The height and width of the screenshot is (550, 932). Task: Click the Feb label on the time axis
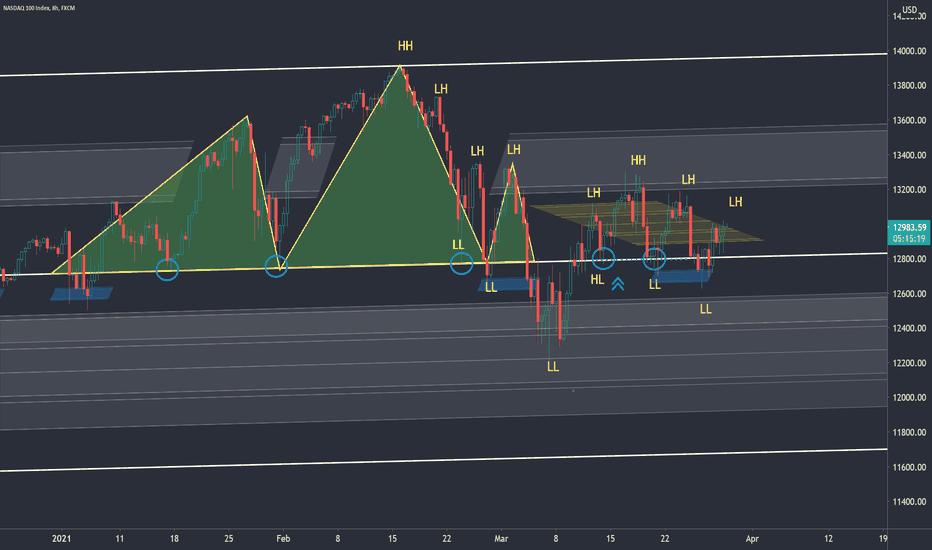[x=283, y=539]
